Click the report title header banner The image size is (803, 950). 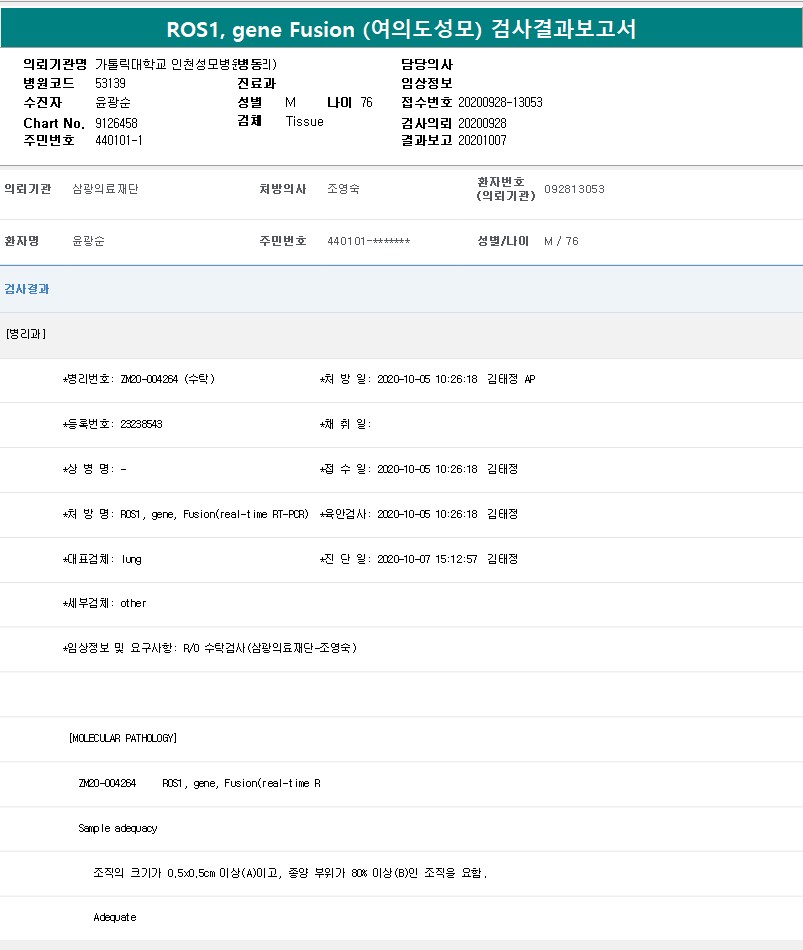pos(401,29)
